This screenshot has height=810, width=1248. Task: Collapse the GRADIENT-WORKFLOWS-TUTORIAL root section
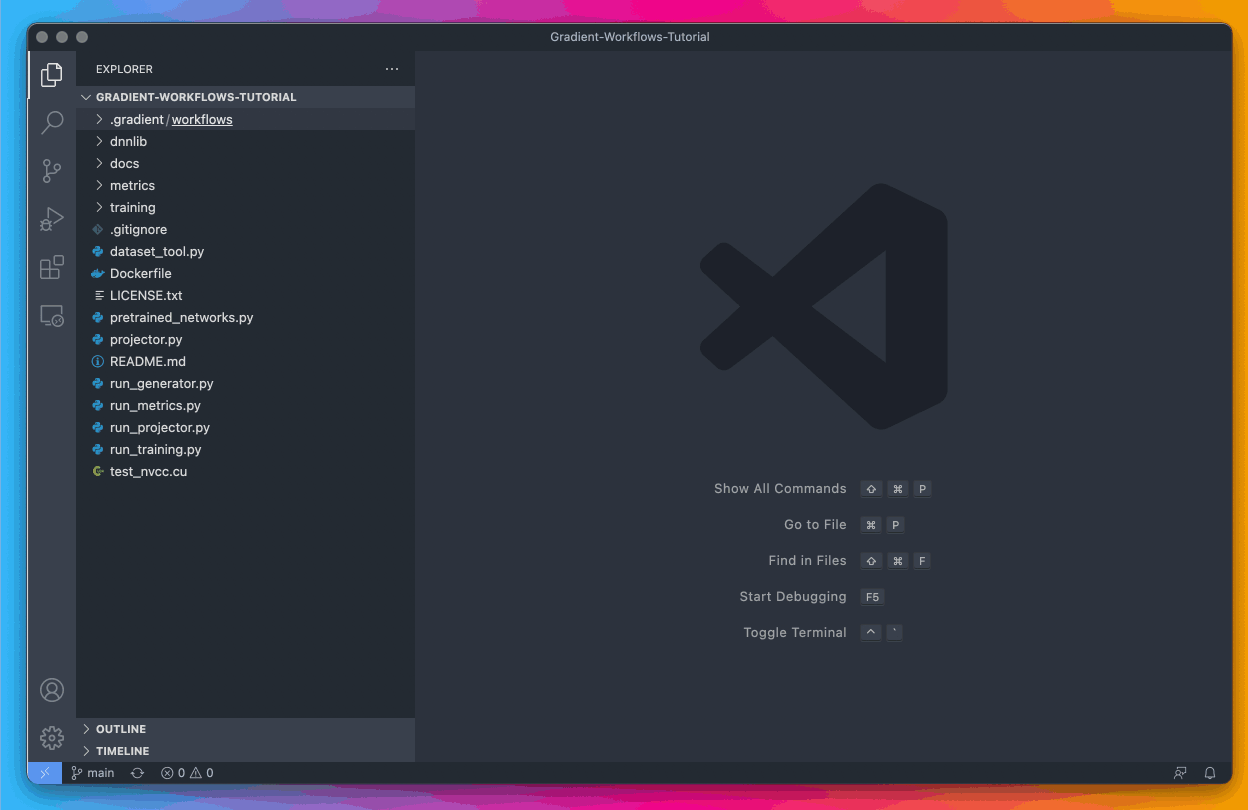[x=245, y=97]
